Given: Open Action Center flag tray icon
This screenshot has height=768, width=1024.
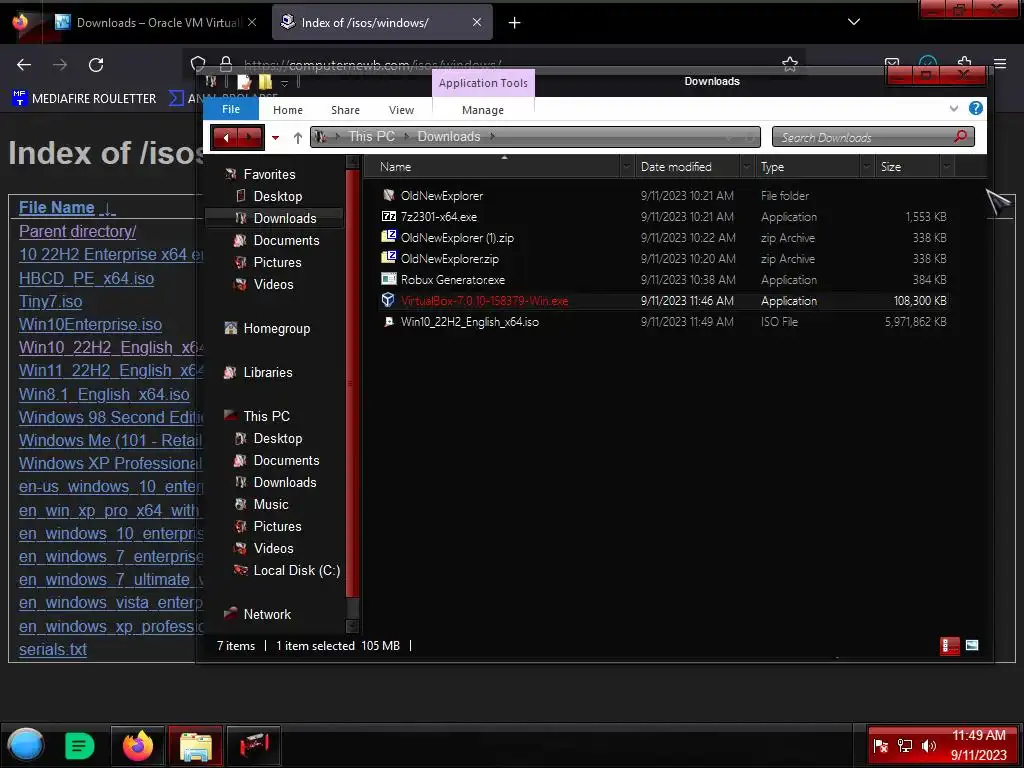Looking at the screenshot, I should [880, 746].
